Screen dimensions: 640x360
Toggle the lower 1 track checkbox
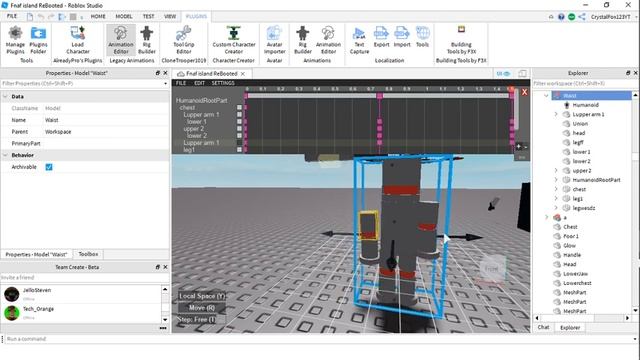240,121
